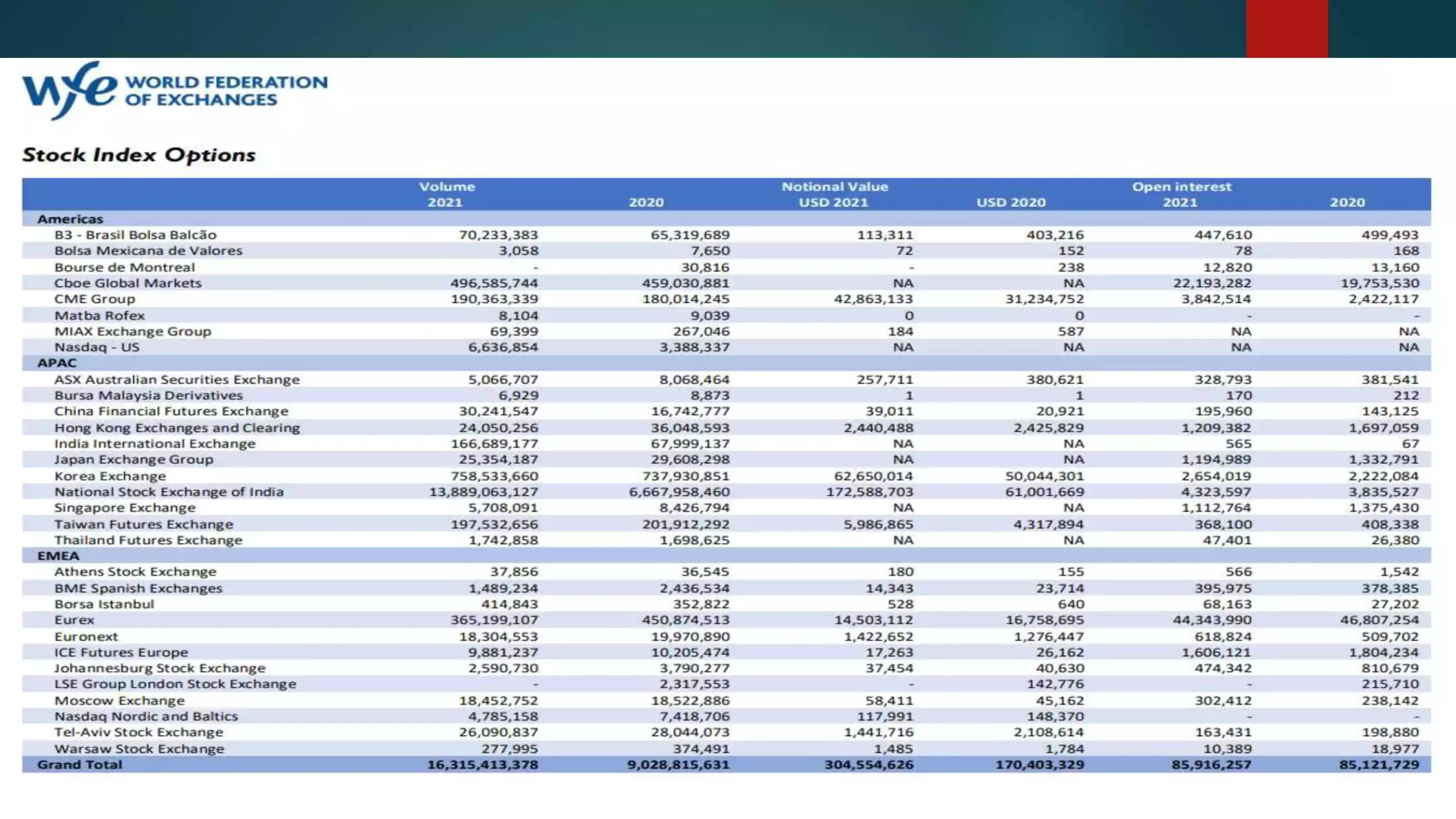Click the Grand Total row label

point(80,765)
